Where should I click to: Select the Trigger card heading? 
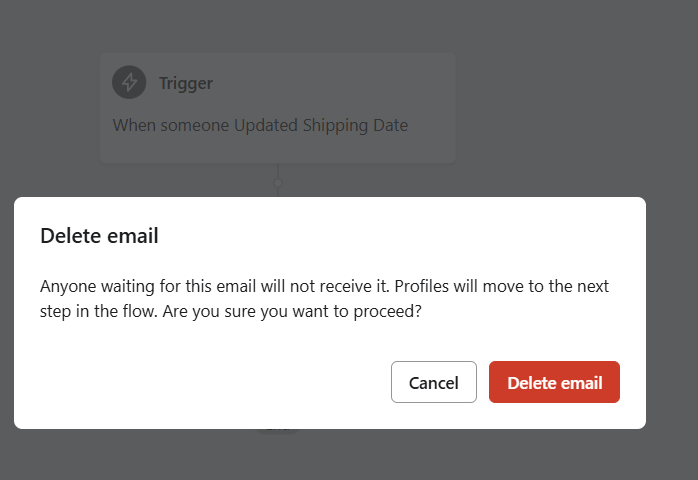pyautogui.click(x=186, y=83)
